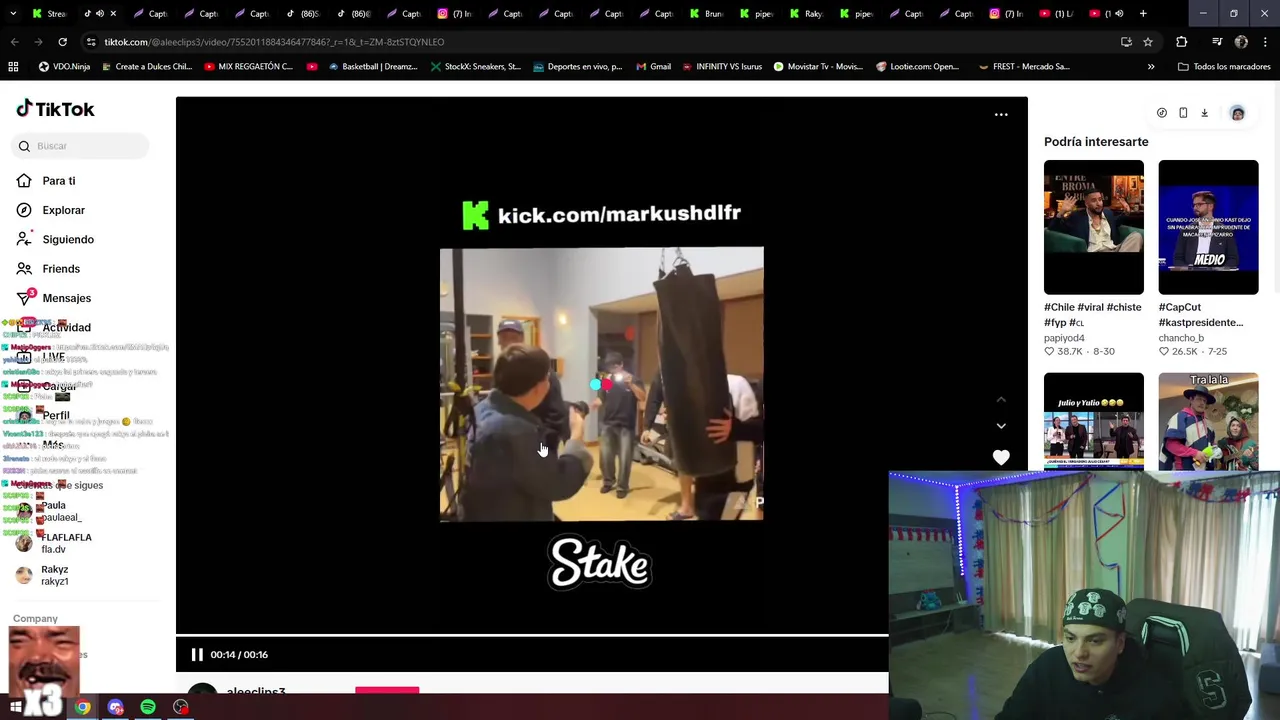The height and width of the screenshot is (720, 1280).
Task: Open Siguiendo in sidebar
Action: (68, 240)
